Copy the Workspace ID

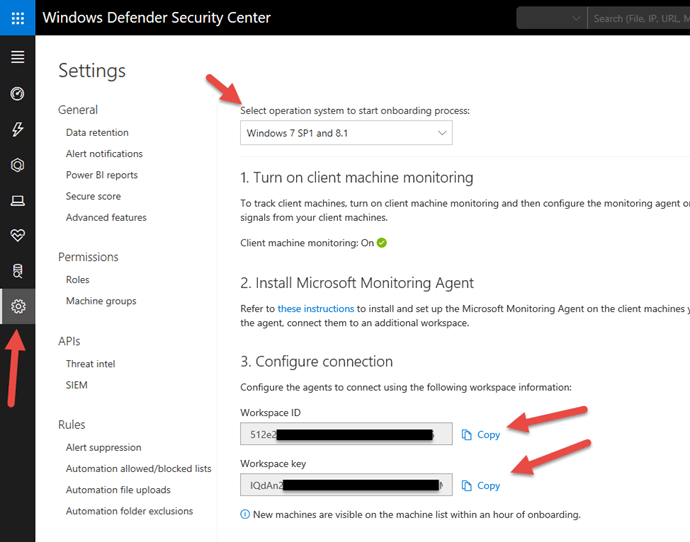(x=481, y=435)
